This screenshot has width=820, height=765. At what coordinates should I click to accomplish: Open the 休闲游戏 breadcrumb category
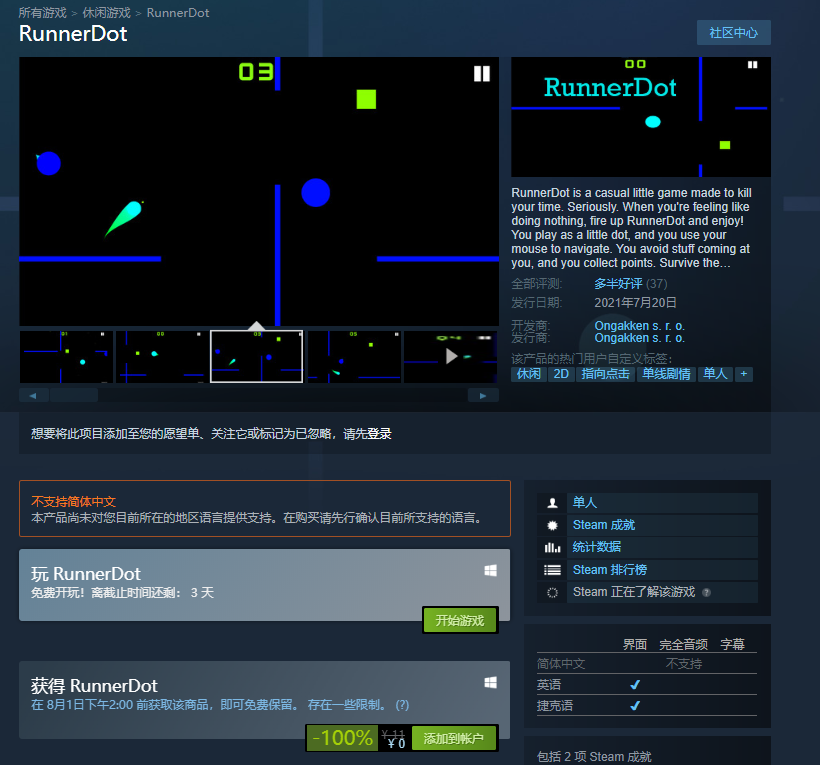tap(106, 13)
